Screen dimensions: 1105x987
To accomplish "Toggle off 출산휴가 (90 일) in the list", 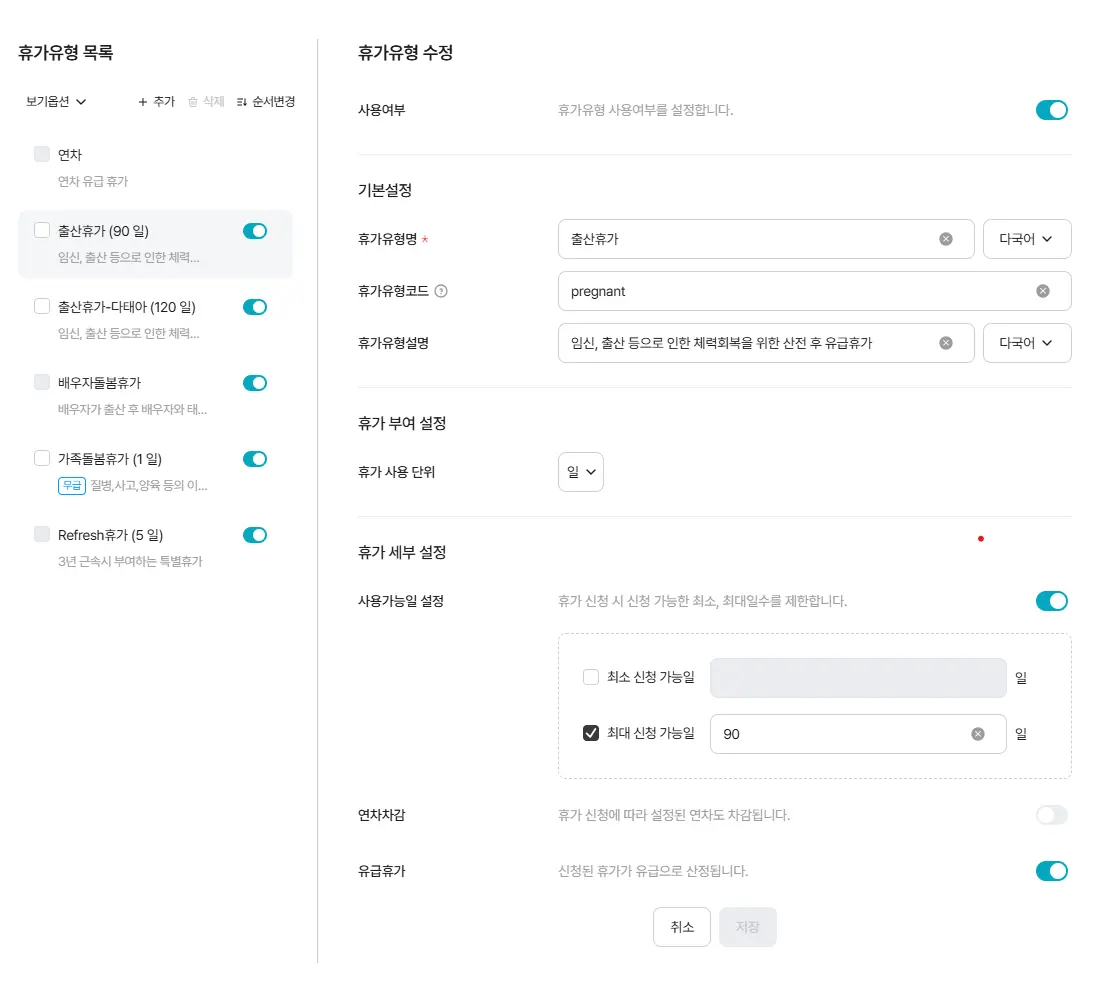I will click(255, 230).
